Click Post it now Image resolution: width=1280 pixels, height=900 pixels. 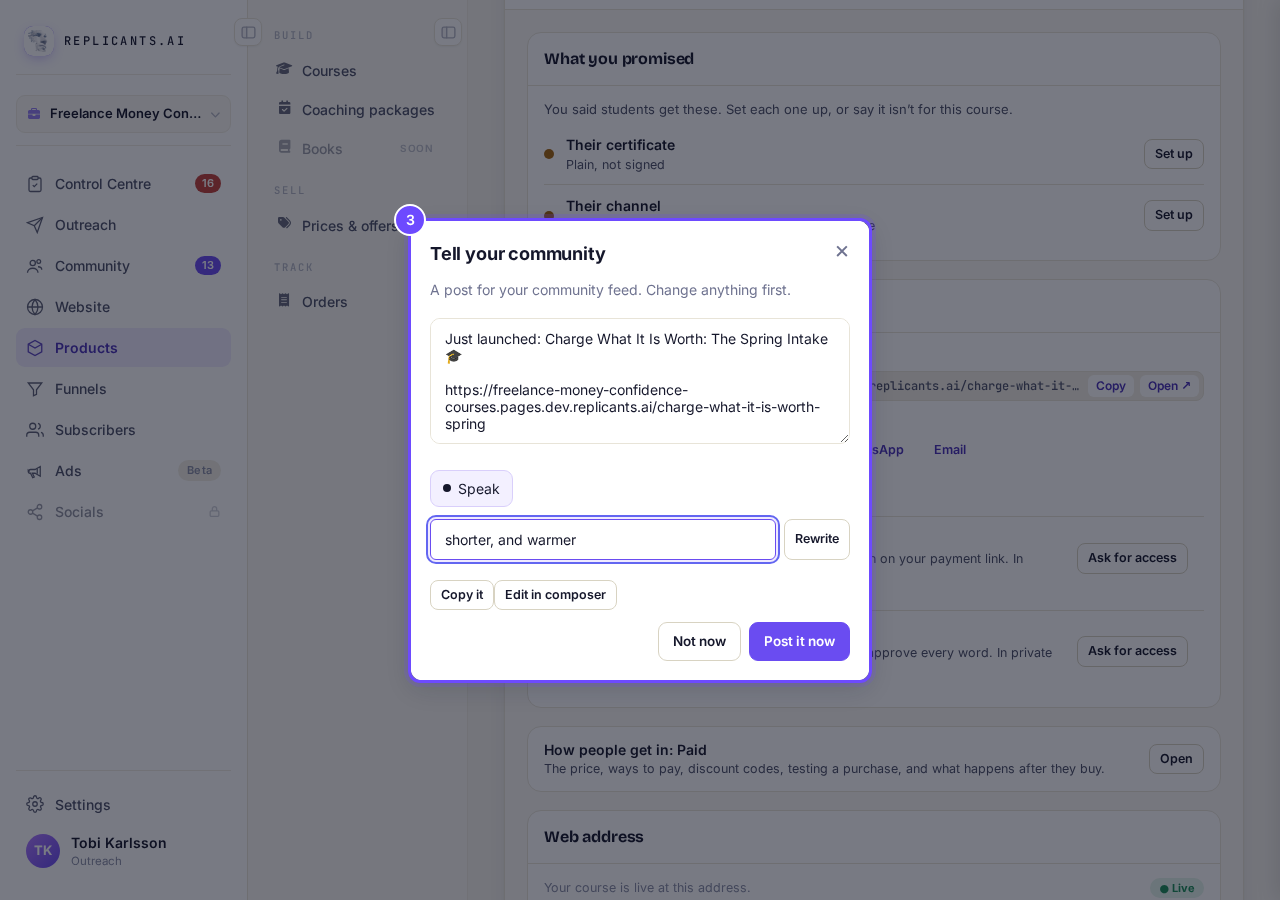799,642
